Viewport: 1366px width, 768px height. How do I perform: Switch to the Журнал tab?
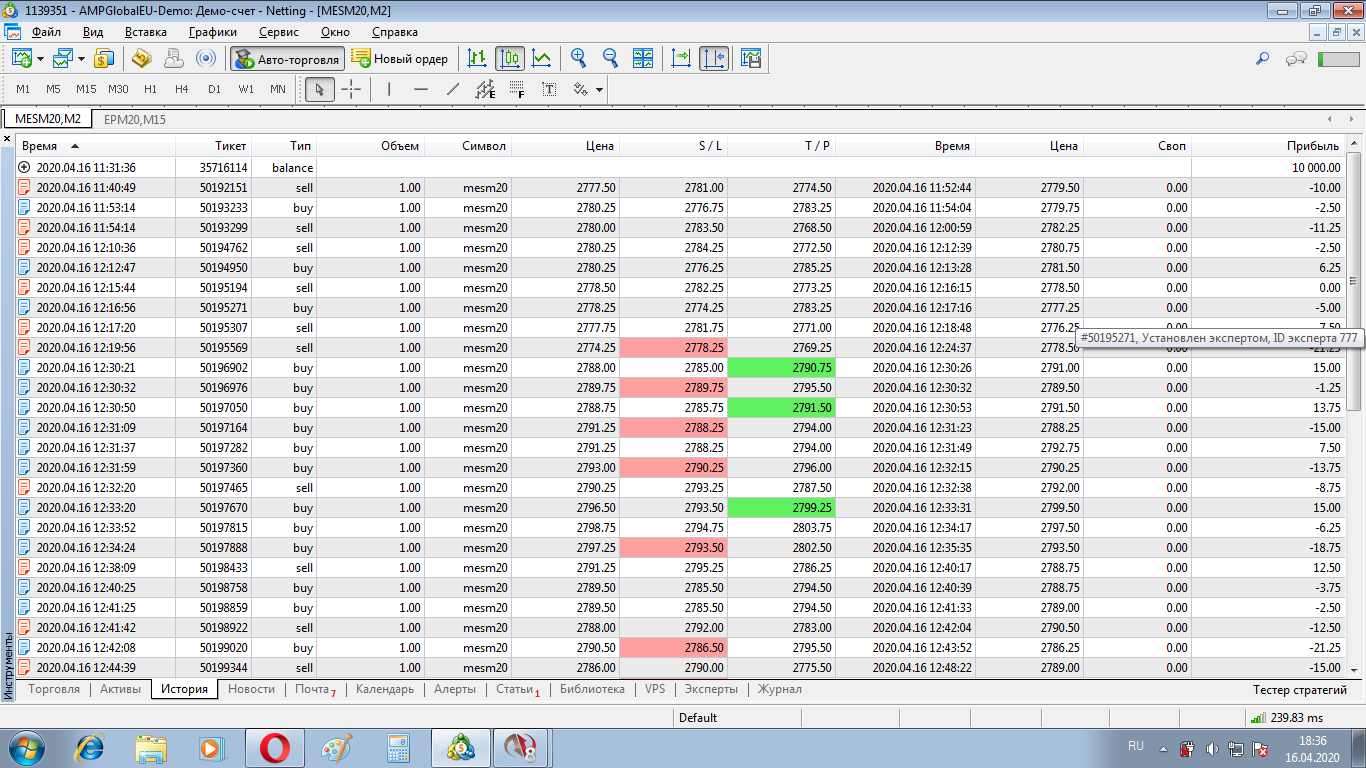point(779,689)
